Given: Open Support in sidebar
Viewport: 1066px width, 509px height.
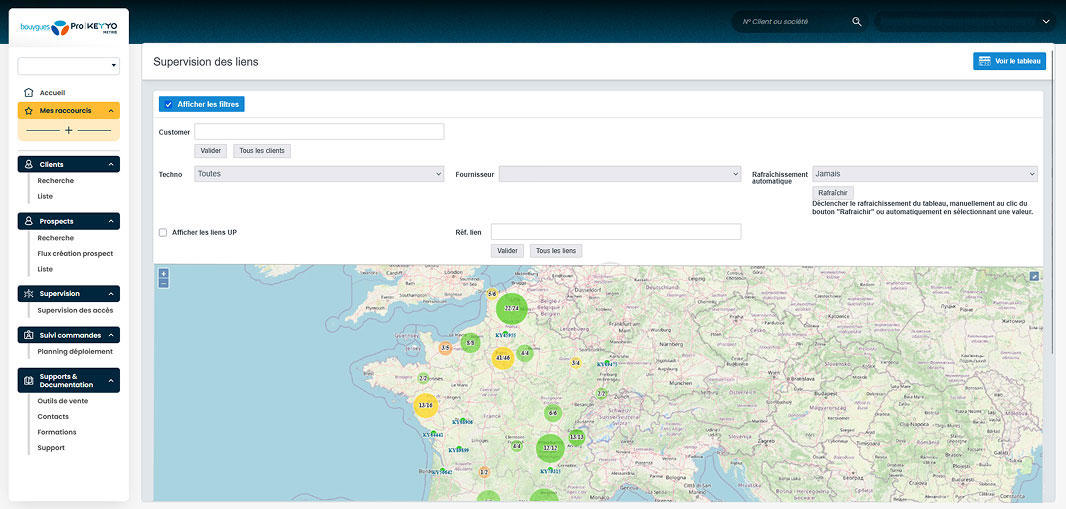Looking at the screenshot, I should 51,448.
